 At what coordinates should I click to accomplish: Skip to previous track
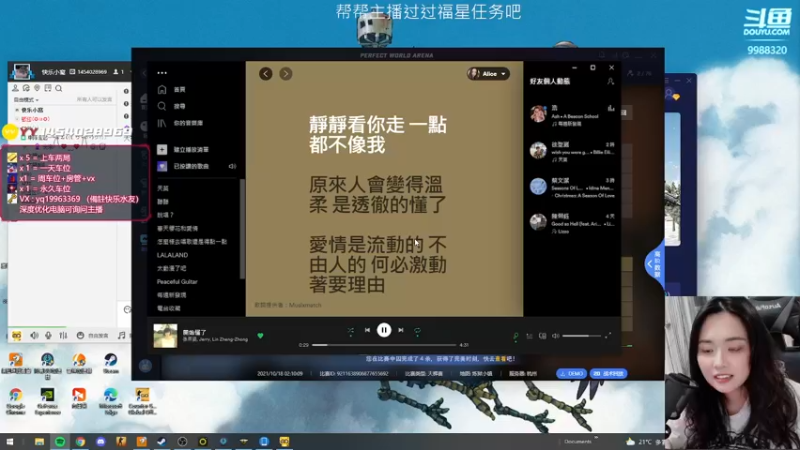tap(367, 330)
